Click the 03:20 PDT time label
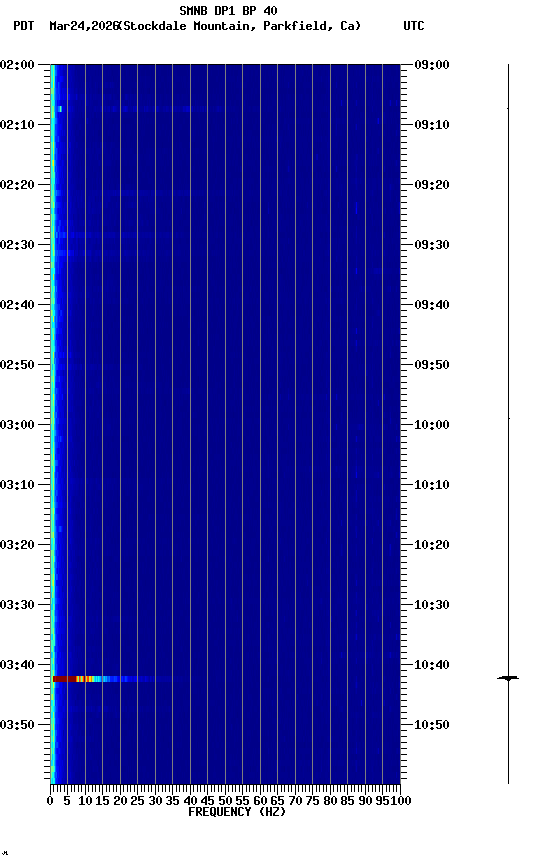 17,545
